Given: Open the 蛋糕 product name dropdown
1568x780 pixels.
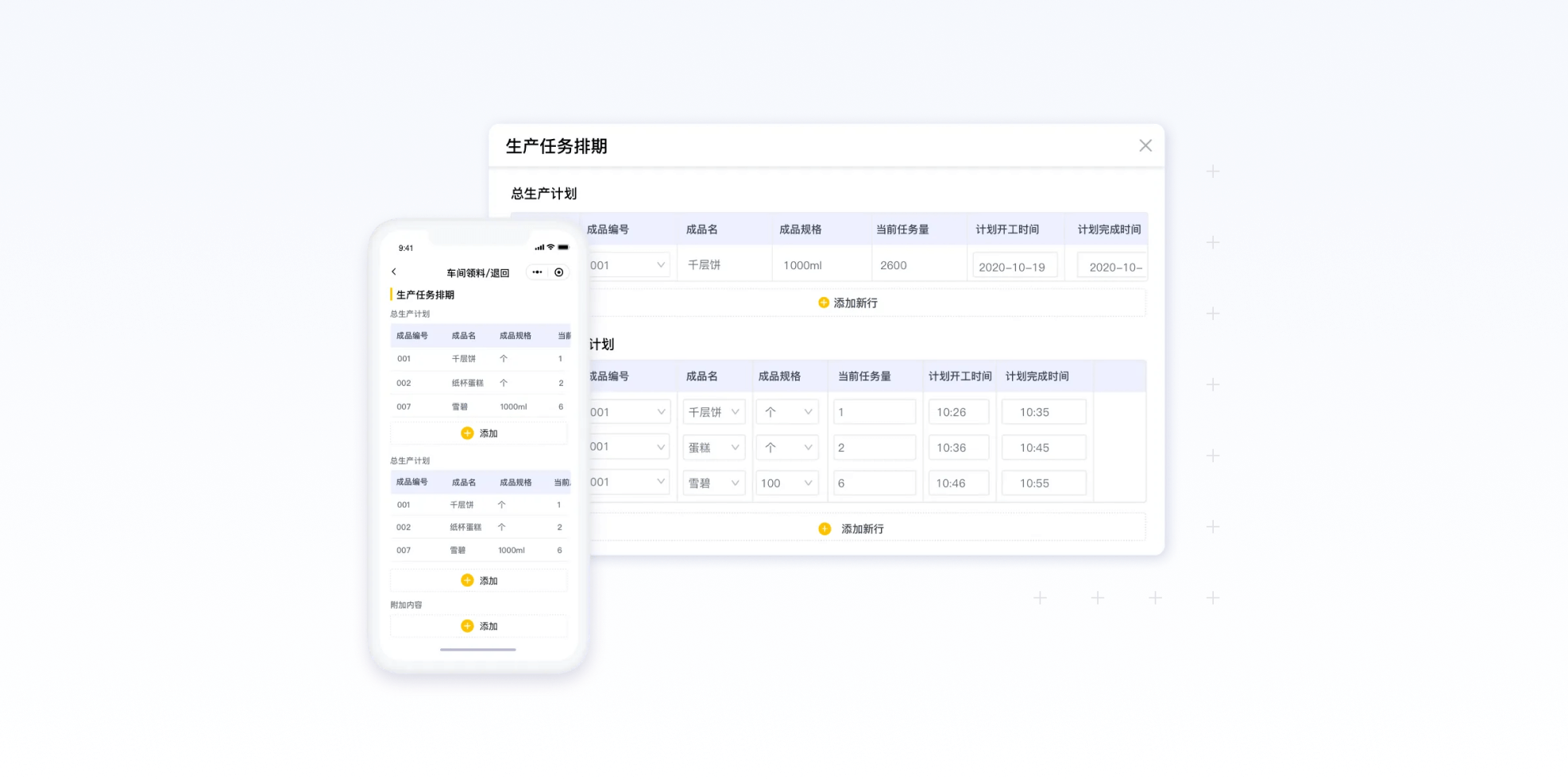Looking at the screenshot, I should coord(714,447).
